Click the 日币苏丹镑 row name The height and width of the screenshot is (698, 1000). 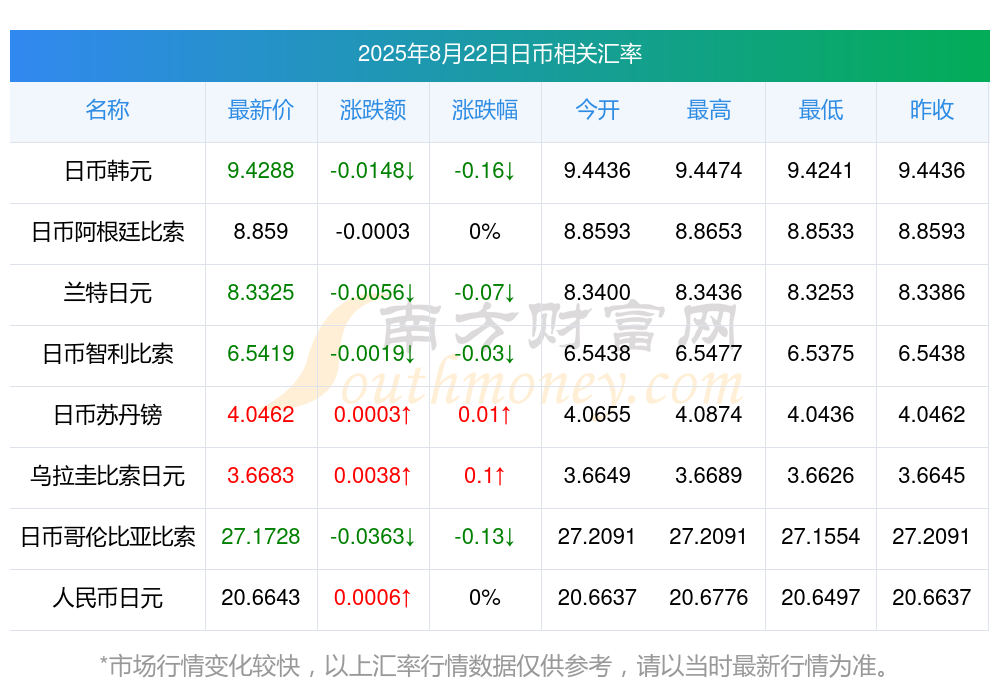pyautogui.click(x=108, y=415)
